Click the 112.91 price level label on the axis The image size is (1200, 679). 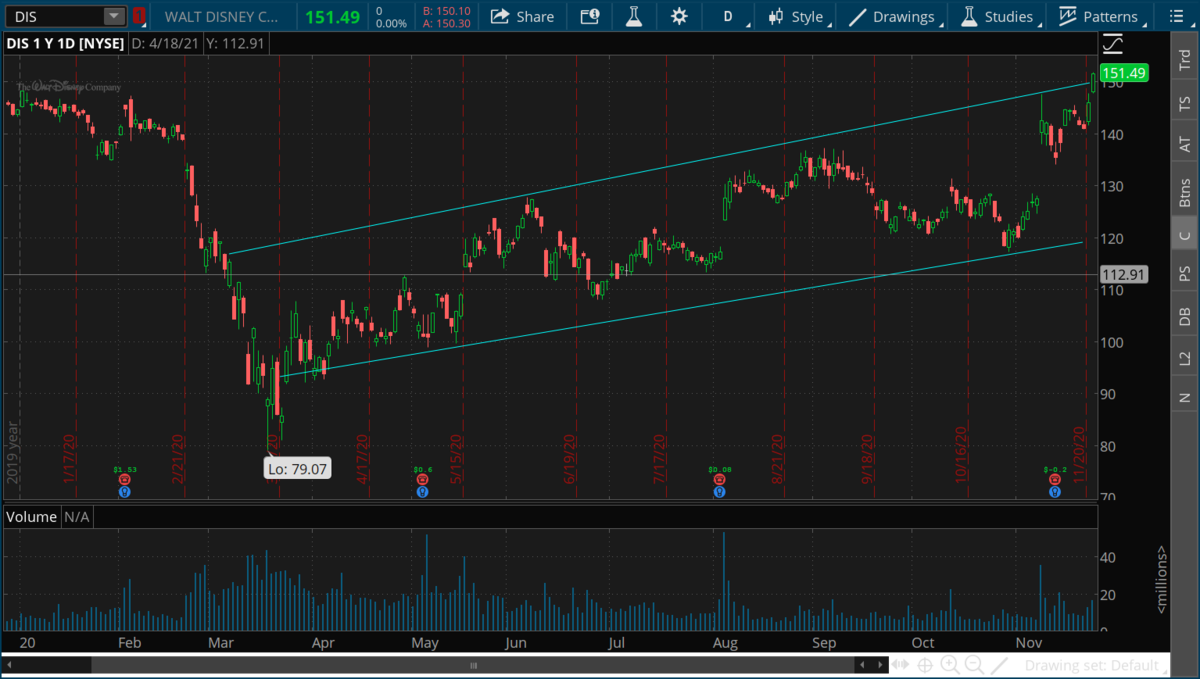[x=1123, y=274]
